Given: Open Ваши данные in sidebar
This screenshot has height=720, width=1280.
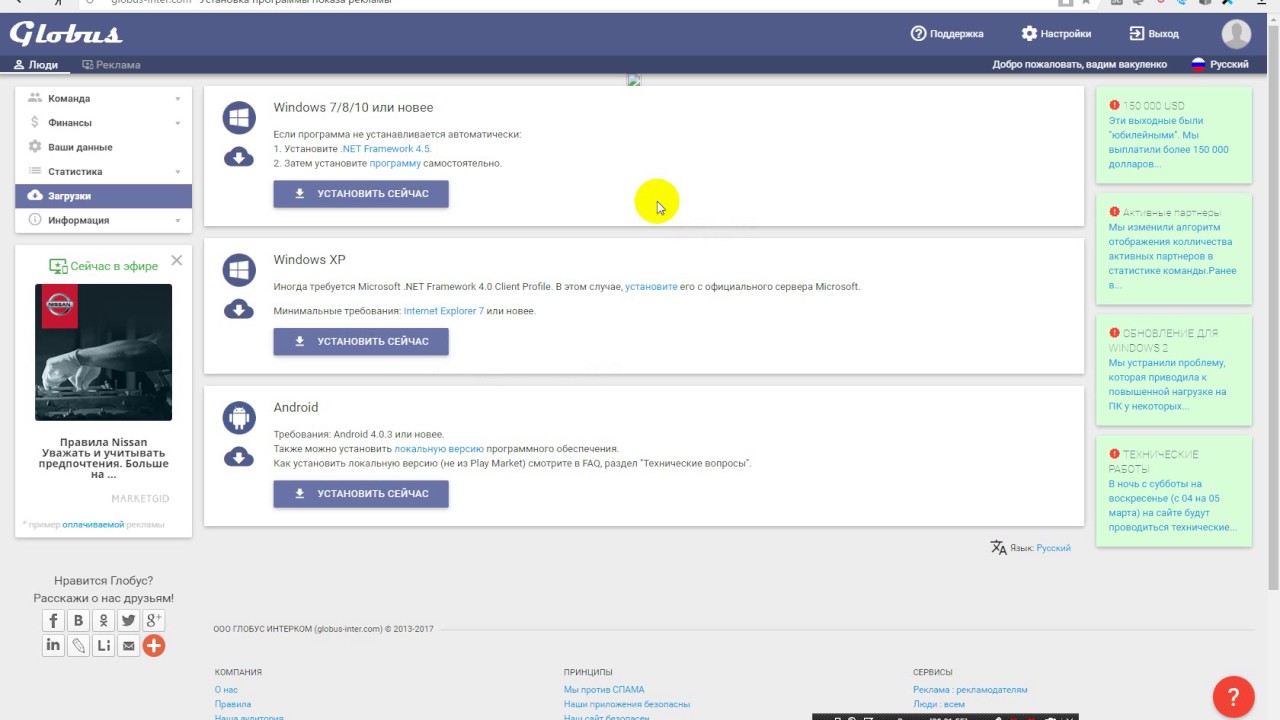Looking at the screenshot, I should 103,147.
